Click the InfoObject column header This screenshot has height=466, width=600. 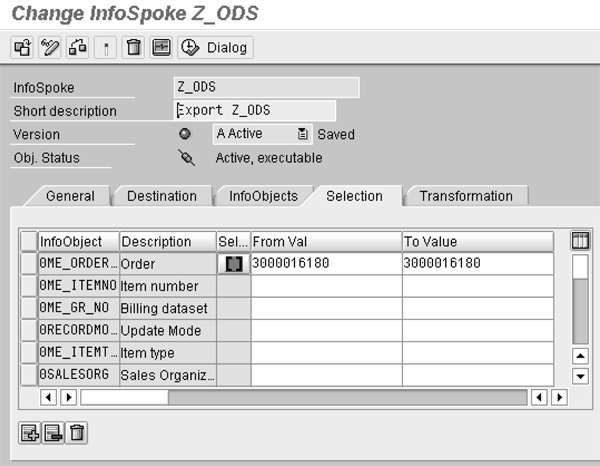click(x=78, y=242)
